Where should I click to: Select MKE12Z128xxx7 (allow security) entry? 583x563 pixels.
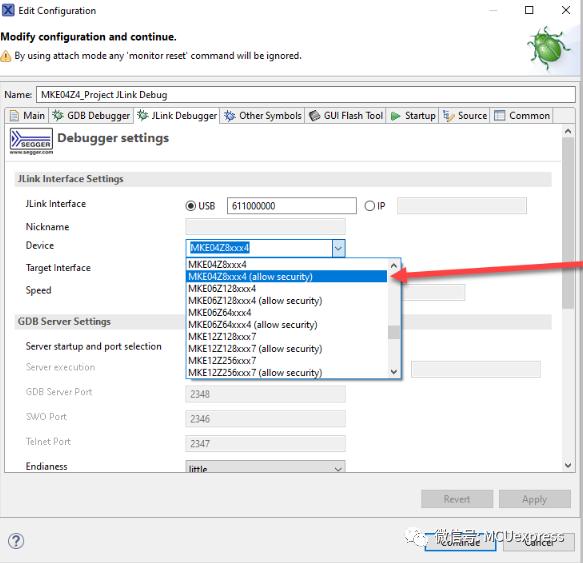coord(286,348)
